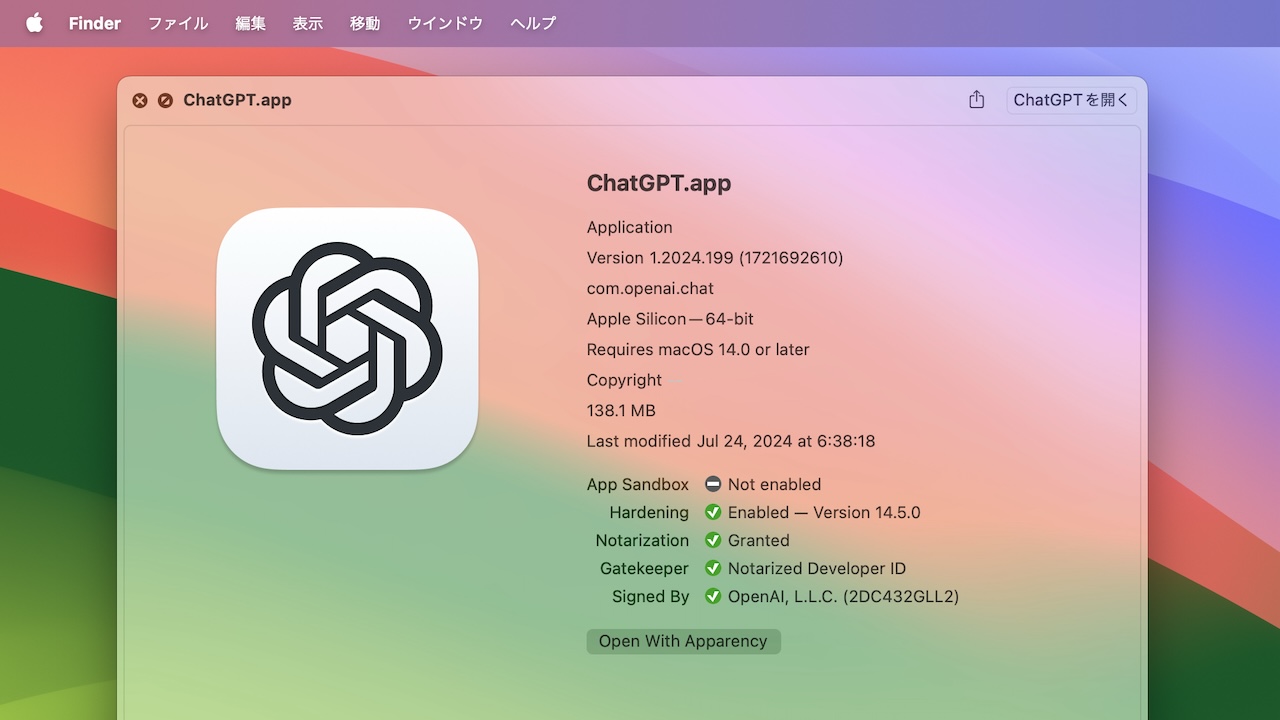Click the Apple Silicon—64-bit text
Image resolution: width=1280 pixels, height=720 pixels.
coord(670,319)
